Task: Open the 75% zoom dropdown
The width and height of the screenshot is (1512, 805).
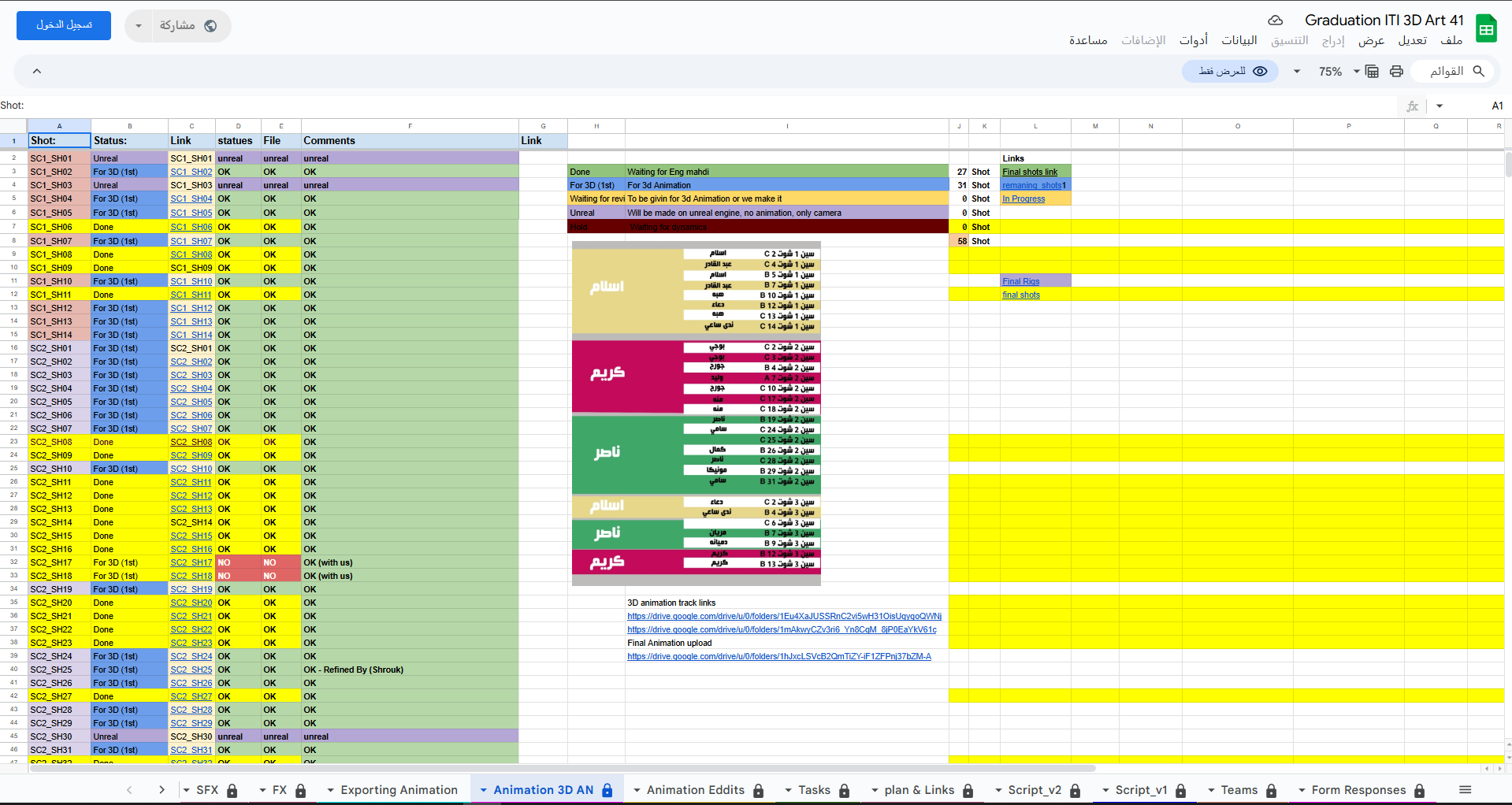Action: pyautogui.click(x=1339, y=72)
